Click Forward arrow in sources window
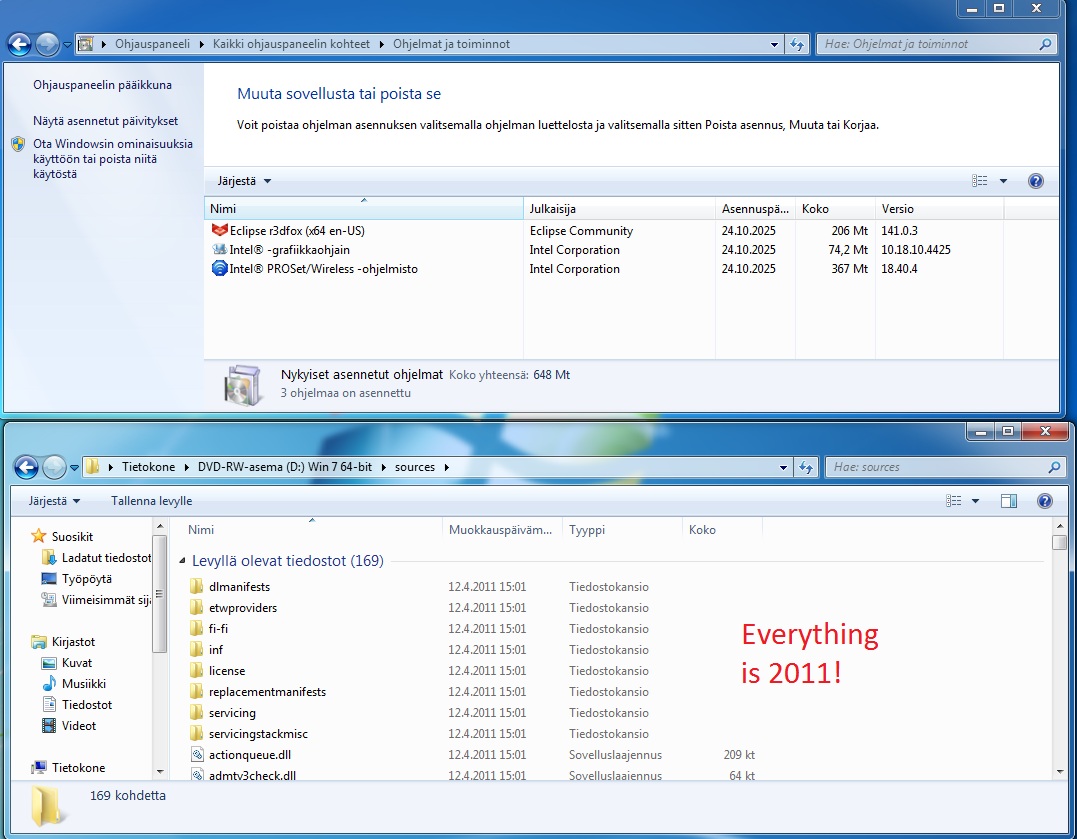Image resolution: width=1077 pixels, height=839 pixels. [54, 467]
